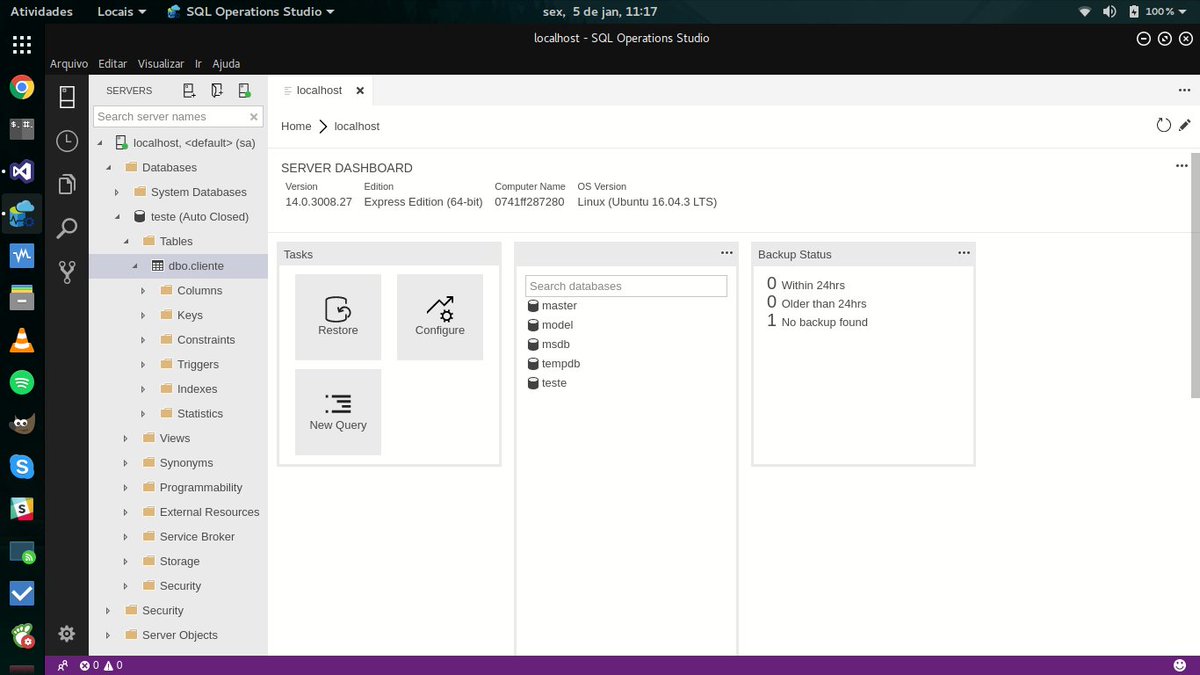
Task: Collapse the Databases folder
Action: (x=109, y=168)
